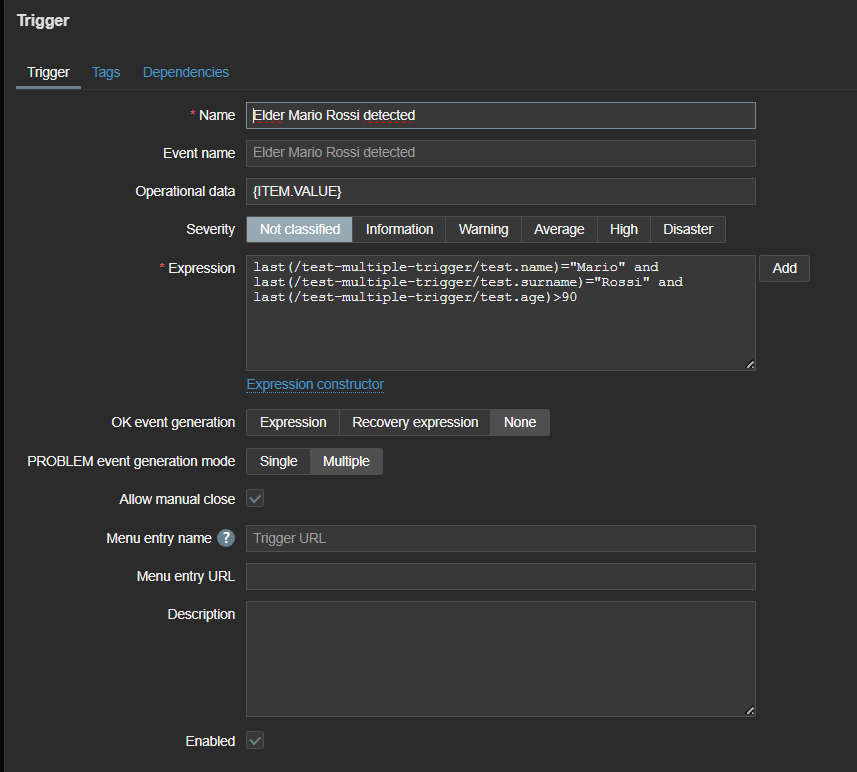Select Information severity
Image resolution: width=857 pixels, height=772 pixels.
click(x=399, y=229)
